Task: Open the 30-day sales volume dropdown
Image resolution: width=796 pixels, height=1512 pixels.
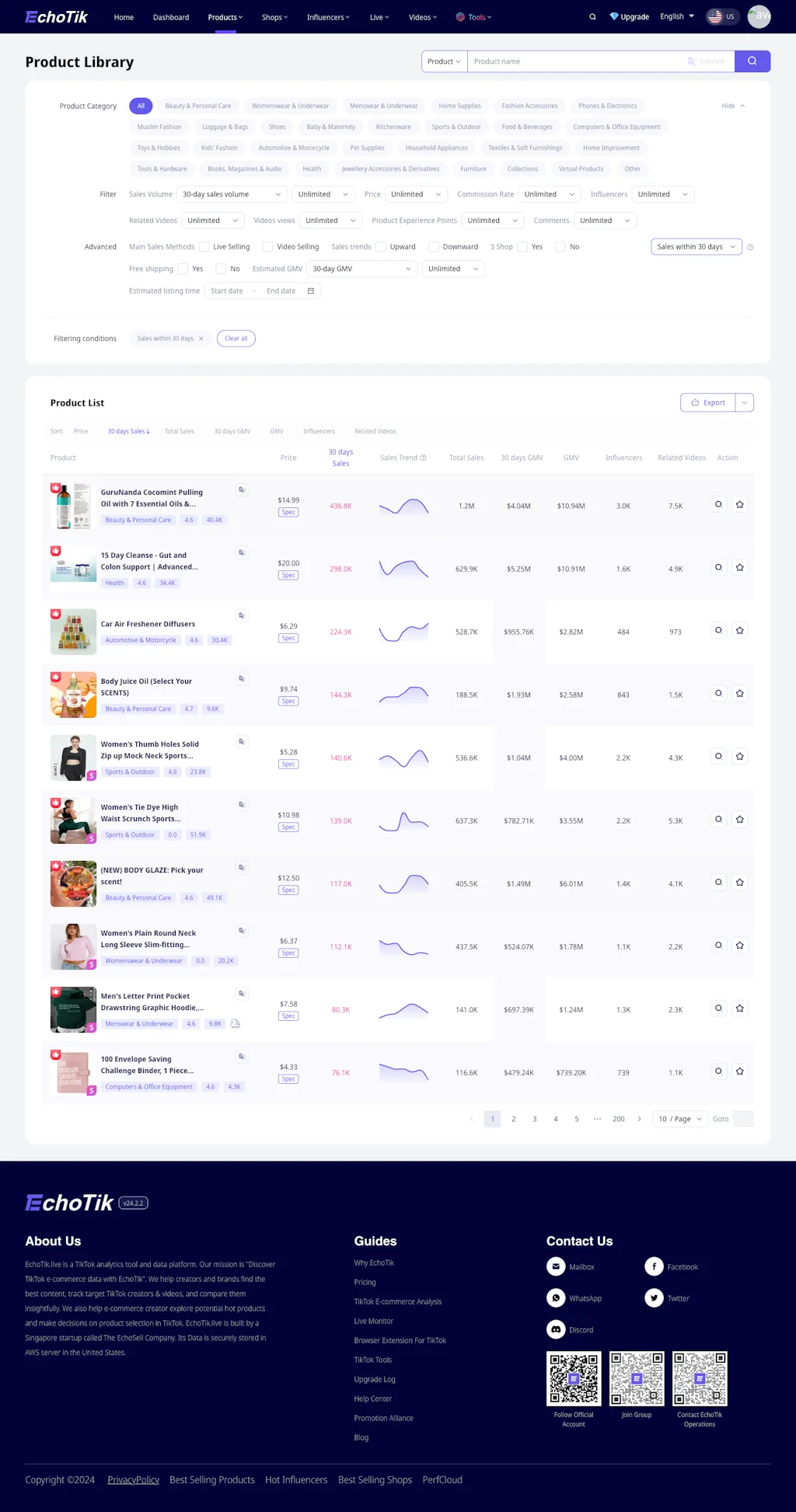Action: click(x=232, y=194)
